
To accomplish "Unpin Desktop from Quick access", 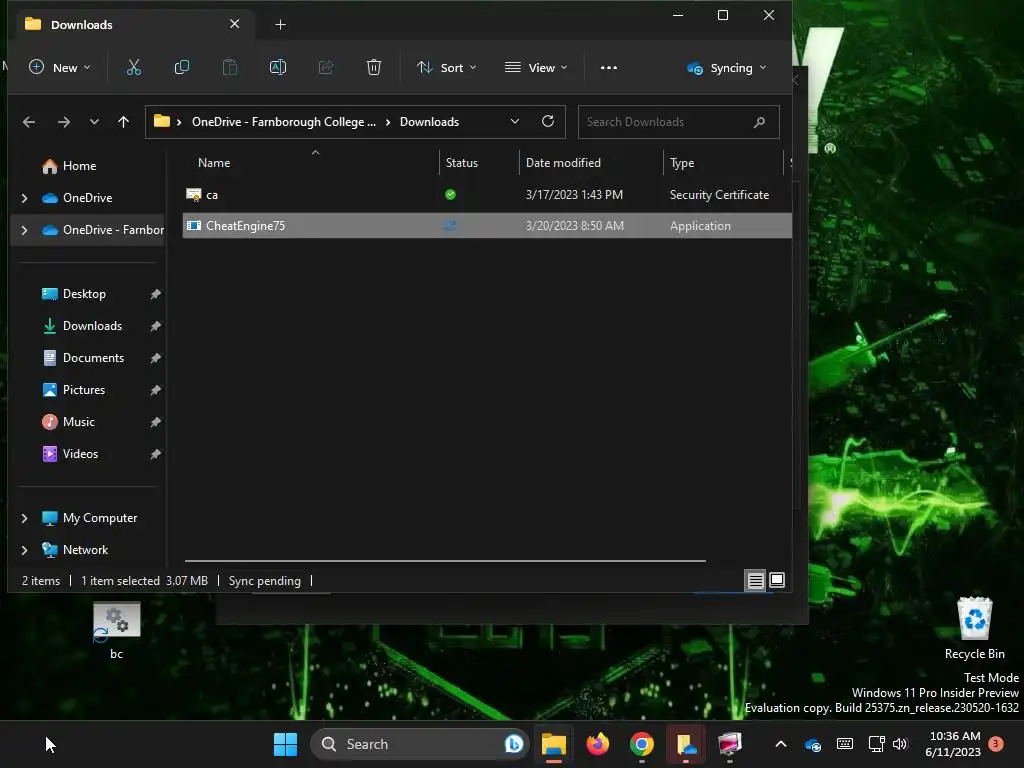I will click(155, 295).
